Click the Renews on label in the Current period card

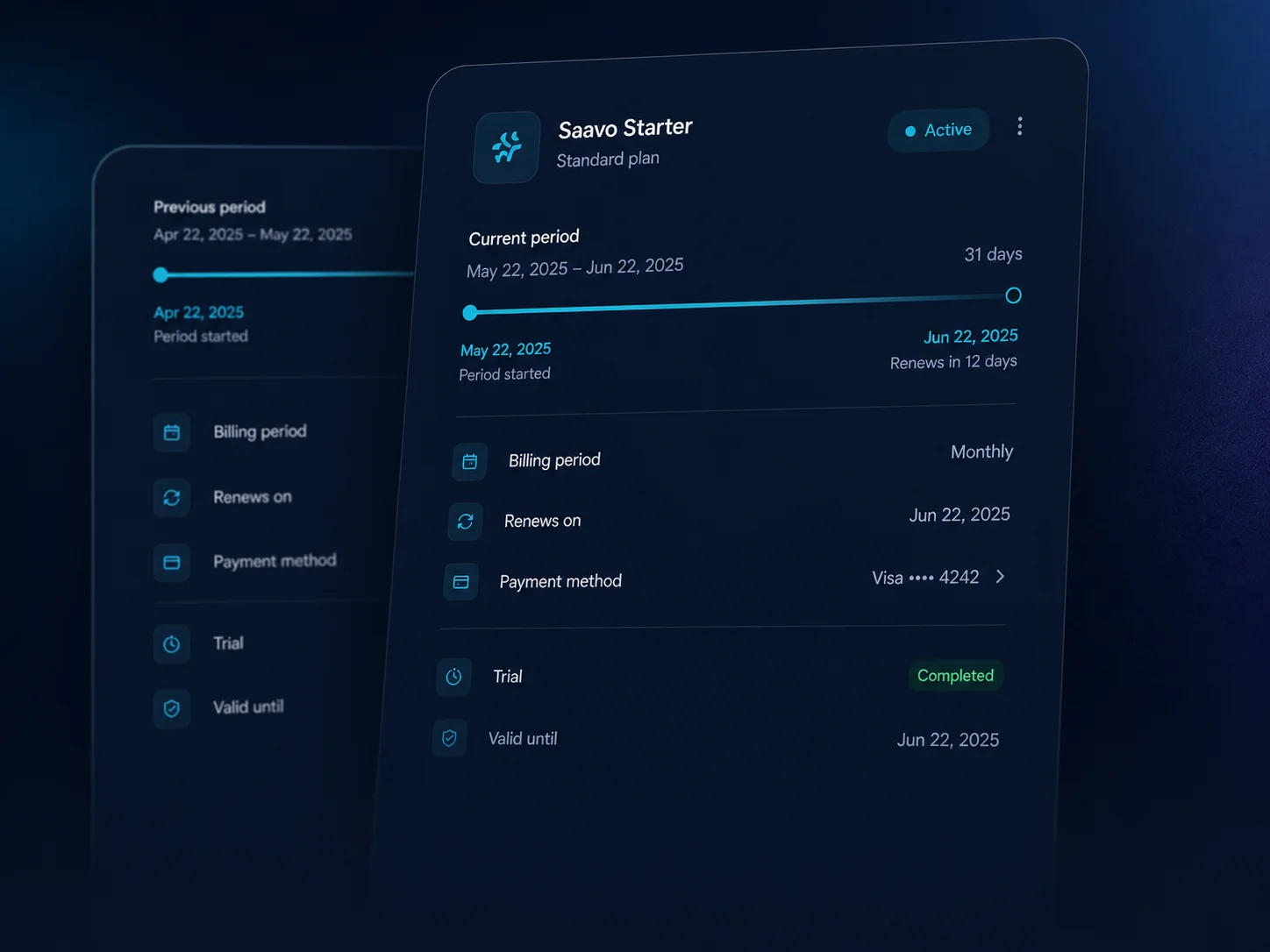tap(543, 521)
